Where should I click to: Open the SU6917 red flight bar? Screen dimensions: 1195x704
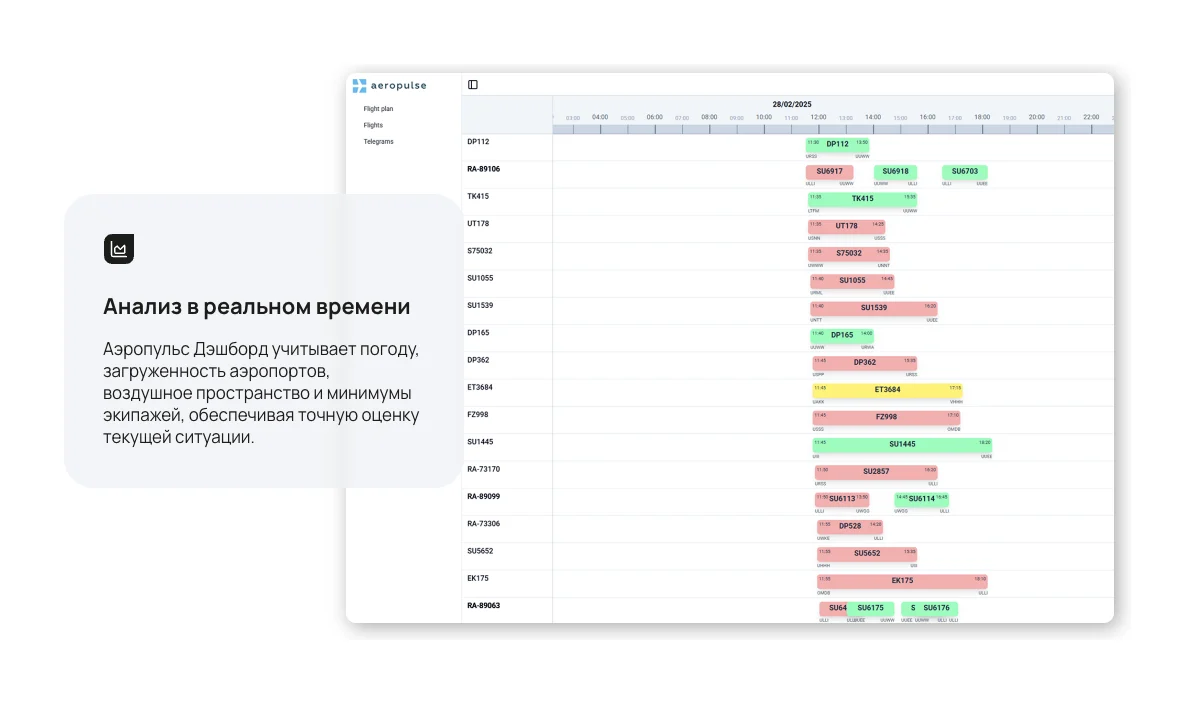(x=829, y=171)
